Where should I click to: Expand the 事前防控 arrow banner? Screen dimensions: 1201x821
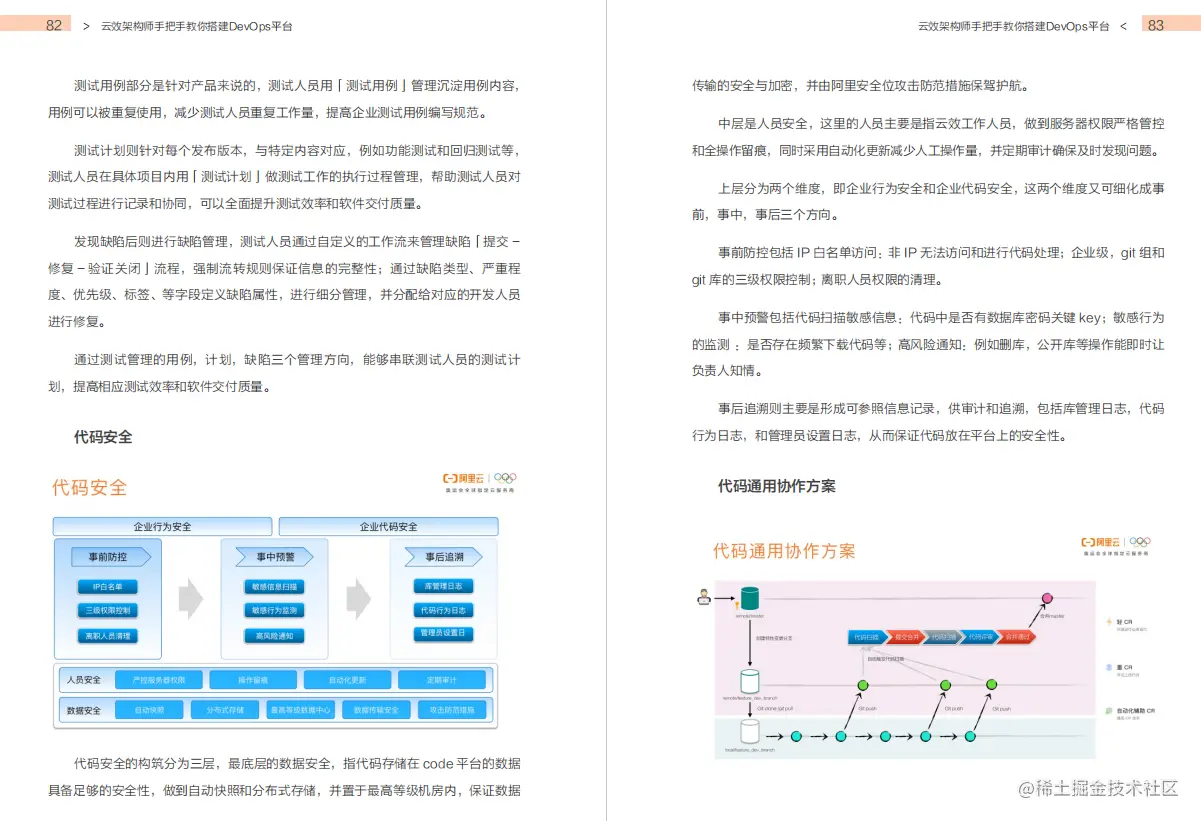click(112, 557)
